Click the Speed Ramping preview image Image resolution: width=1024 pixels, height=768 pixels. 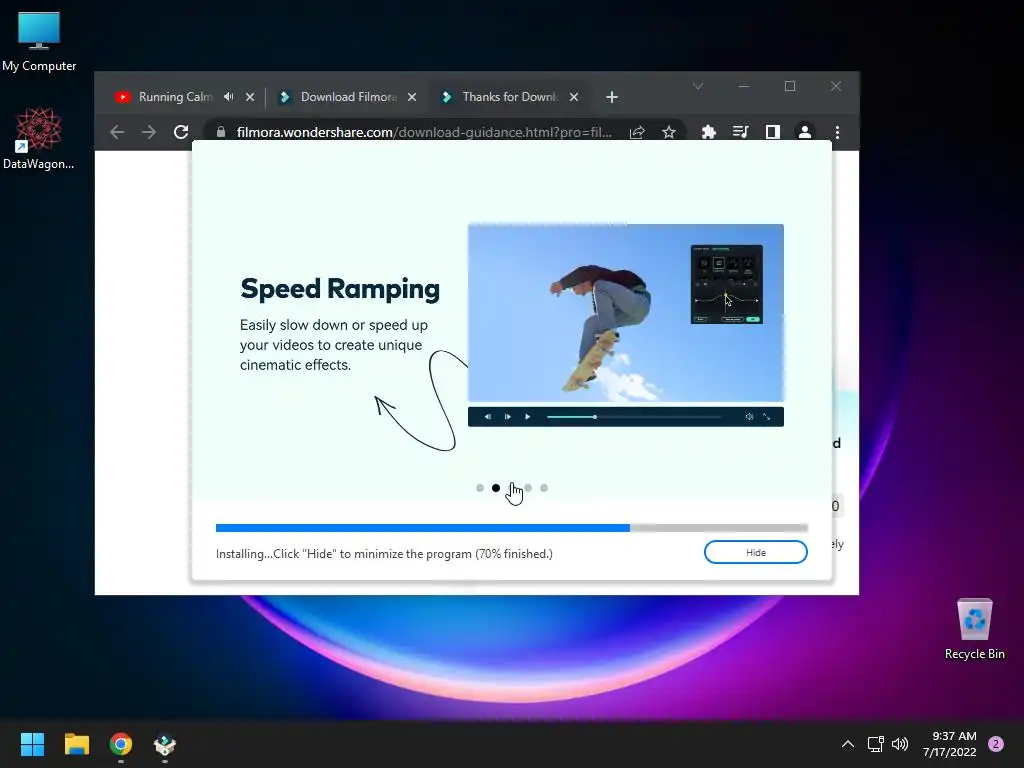626,313
